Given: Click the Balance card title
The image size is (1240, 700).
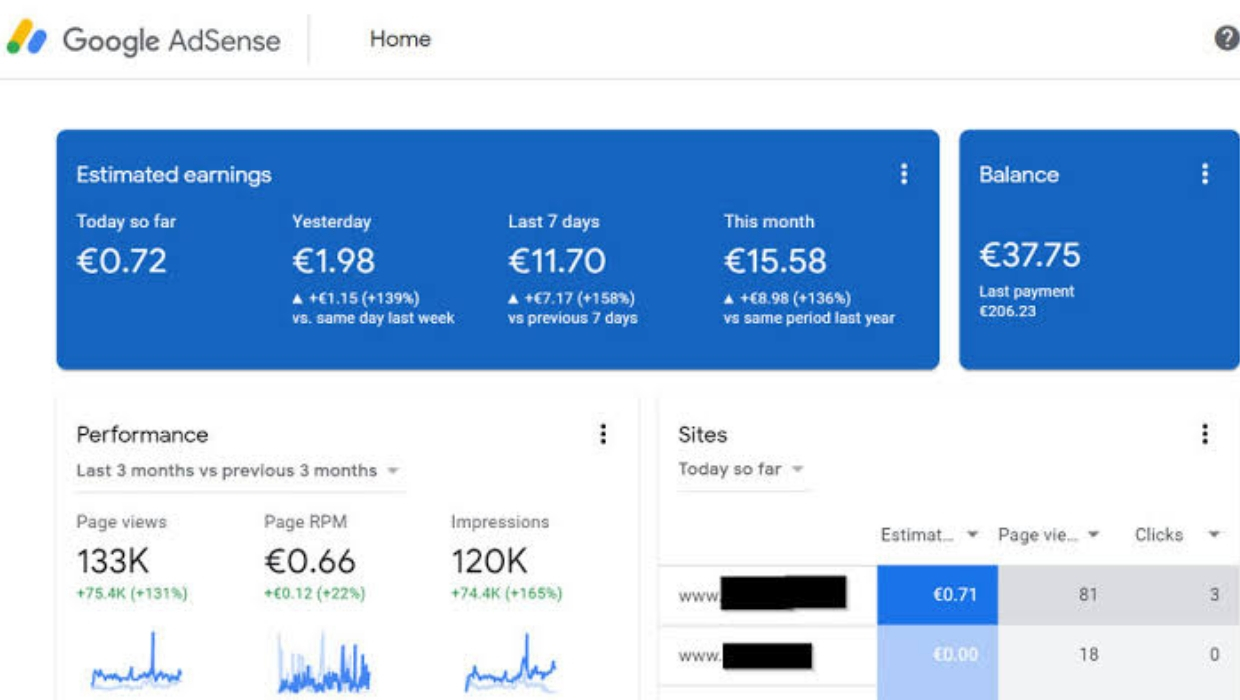Looking at the screenshot, I should (x=1019, y=174).
